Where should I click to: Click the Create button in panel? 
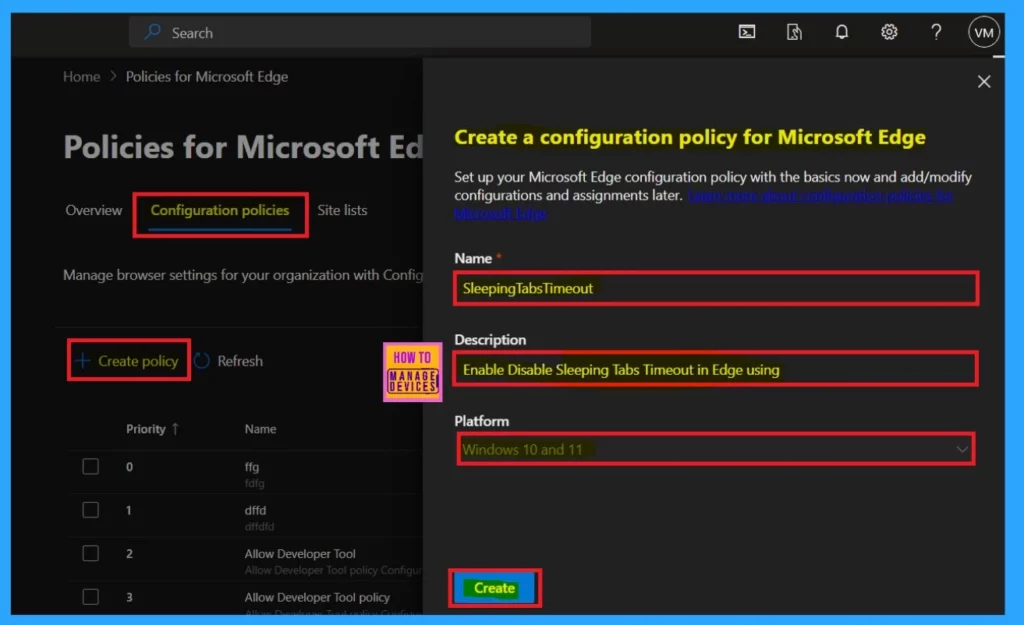[494, 588]
